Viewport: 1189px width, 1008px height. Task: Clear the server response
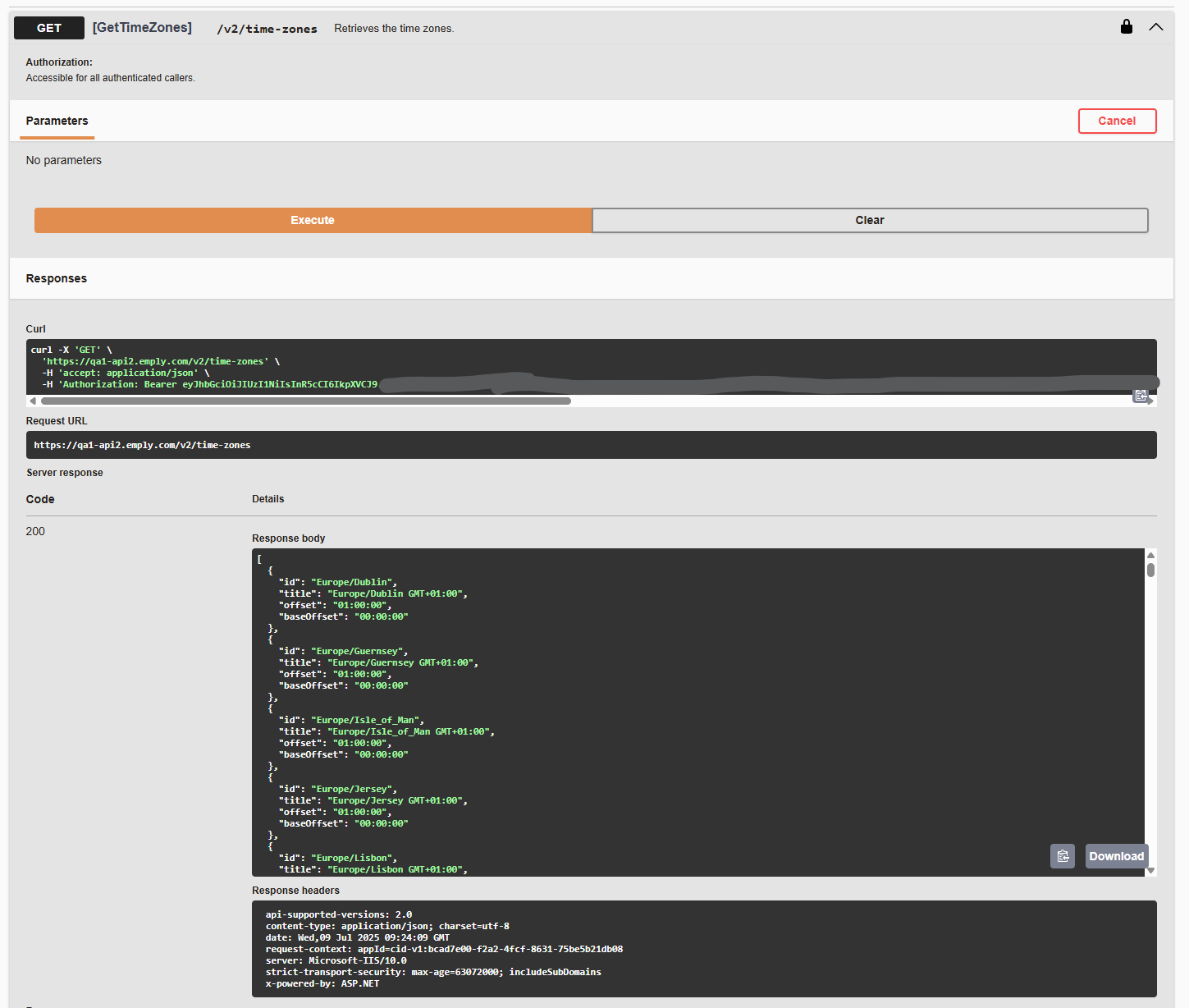click(870, 220)
